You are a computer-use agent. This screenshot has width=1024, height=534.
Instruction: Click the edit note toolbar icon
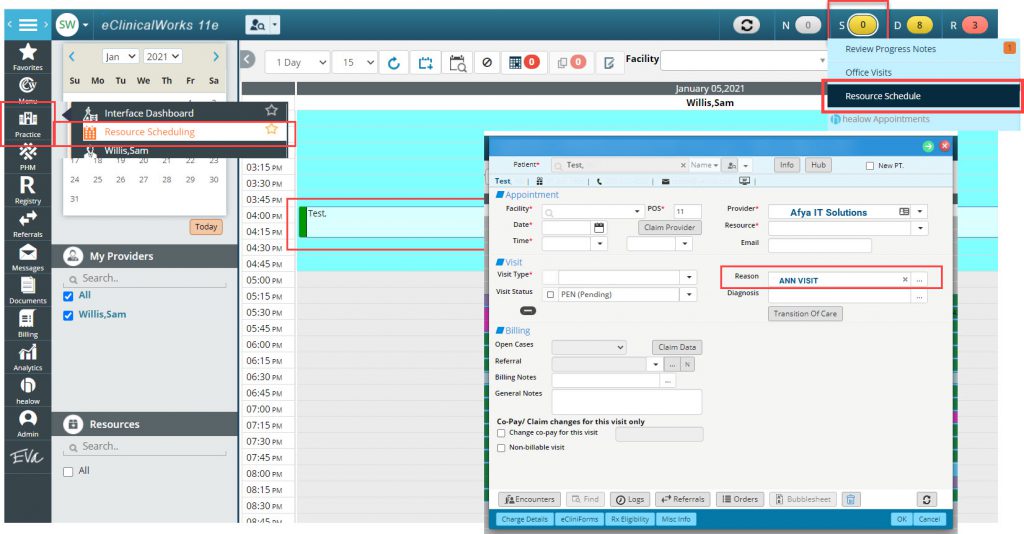609,63
